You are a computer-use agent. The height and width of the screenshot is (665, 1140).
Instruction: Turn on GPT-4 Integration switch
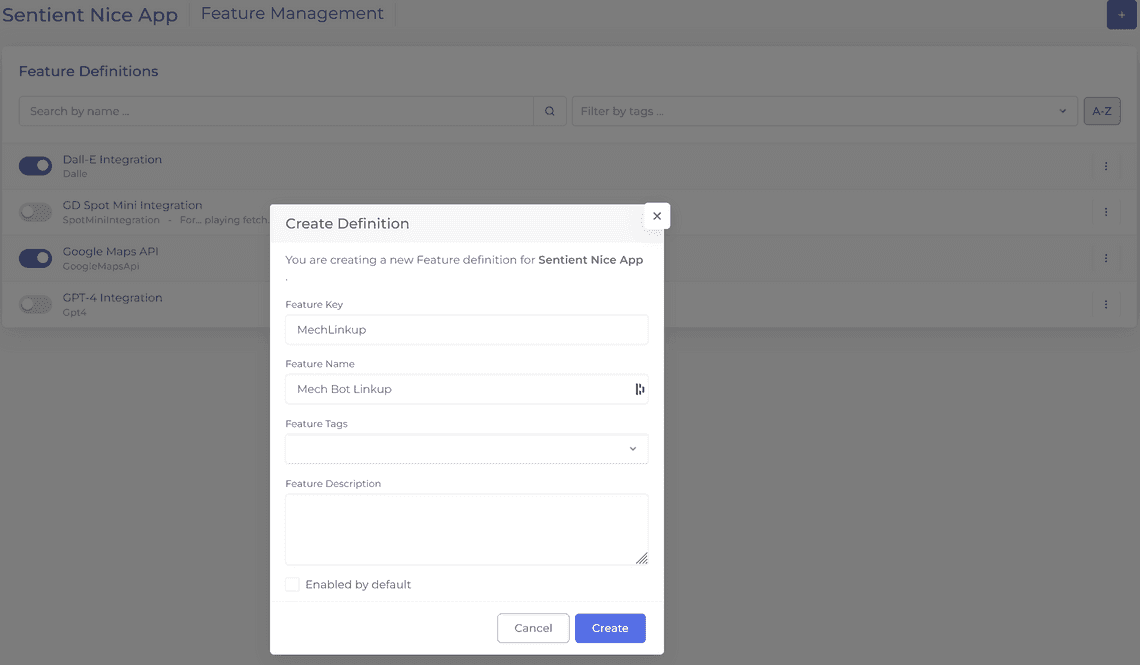[36, 304]
